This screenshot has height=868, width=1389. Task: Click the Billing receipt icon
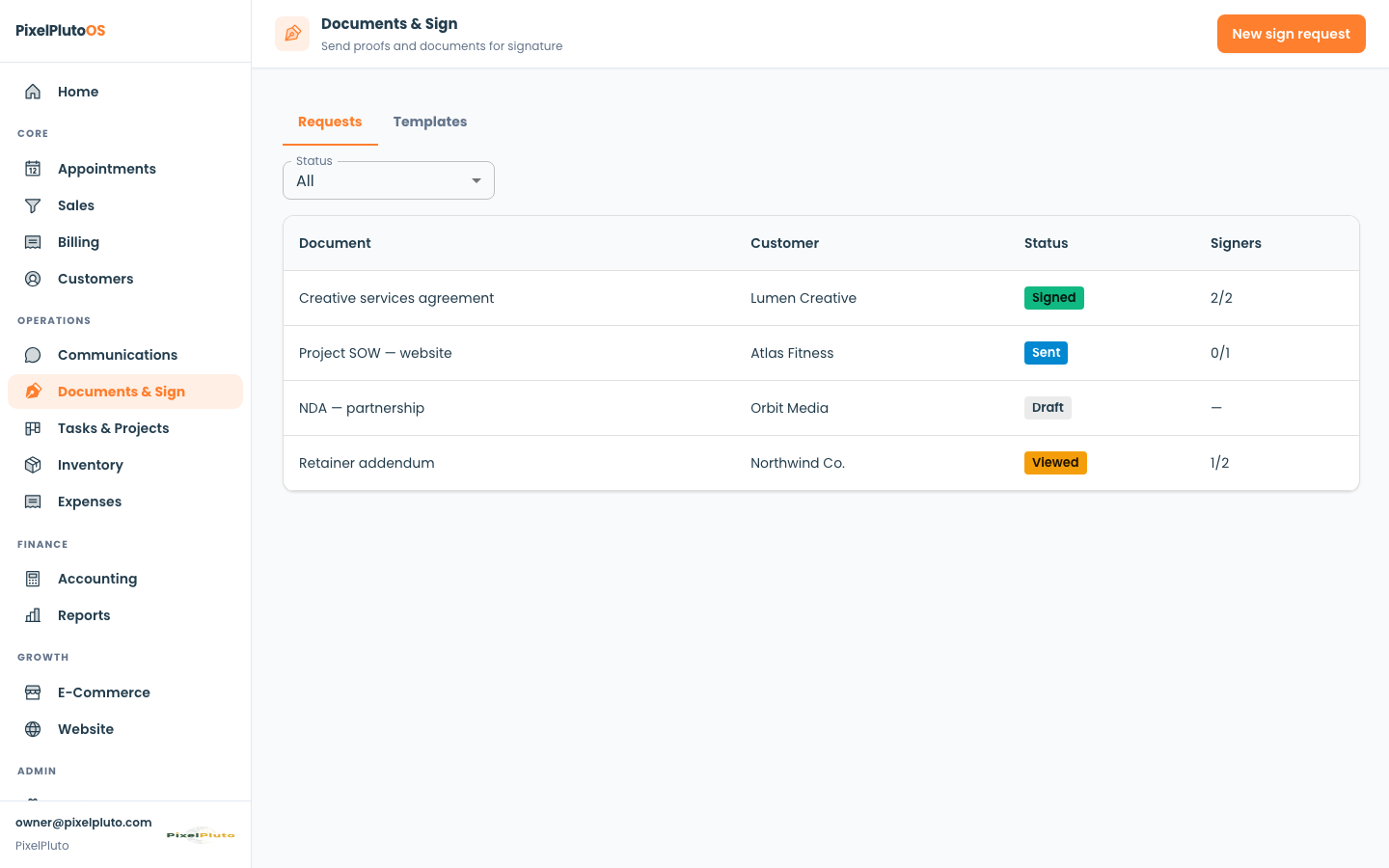[x=33, y=242]
